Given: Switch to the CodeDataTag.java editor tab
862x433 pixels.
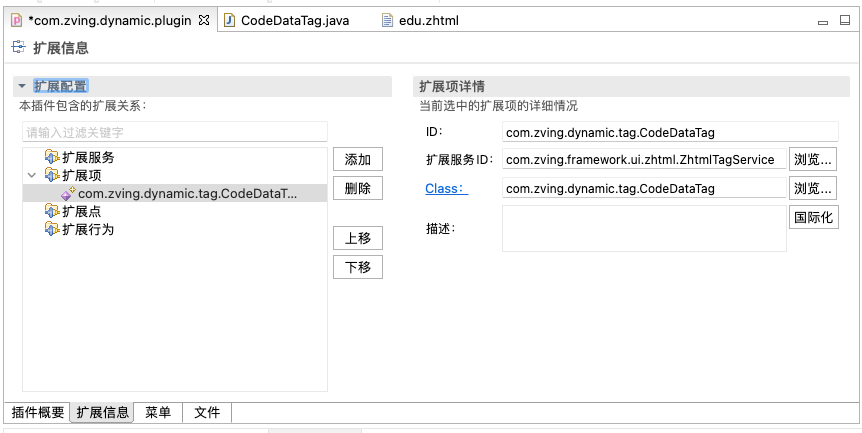Looking at the screenshot, I should [x=289, y=20].
